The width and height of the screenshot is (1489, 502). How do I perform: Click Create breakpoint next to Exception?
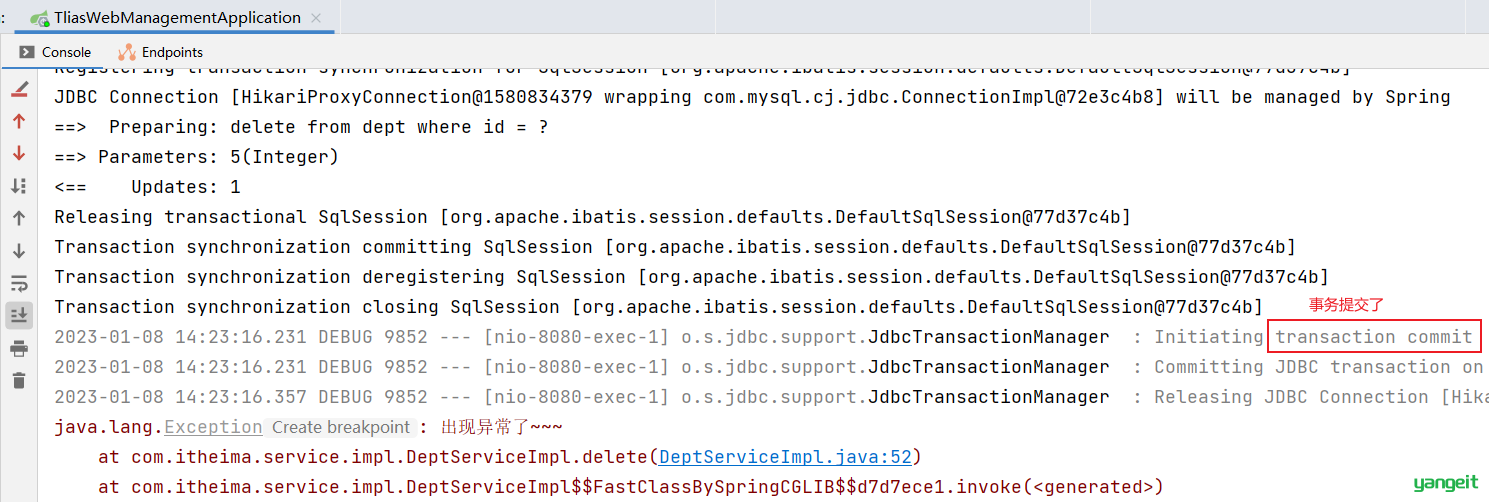pos(341,427)
